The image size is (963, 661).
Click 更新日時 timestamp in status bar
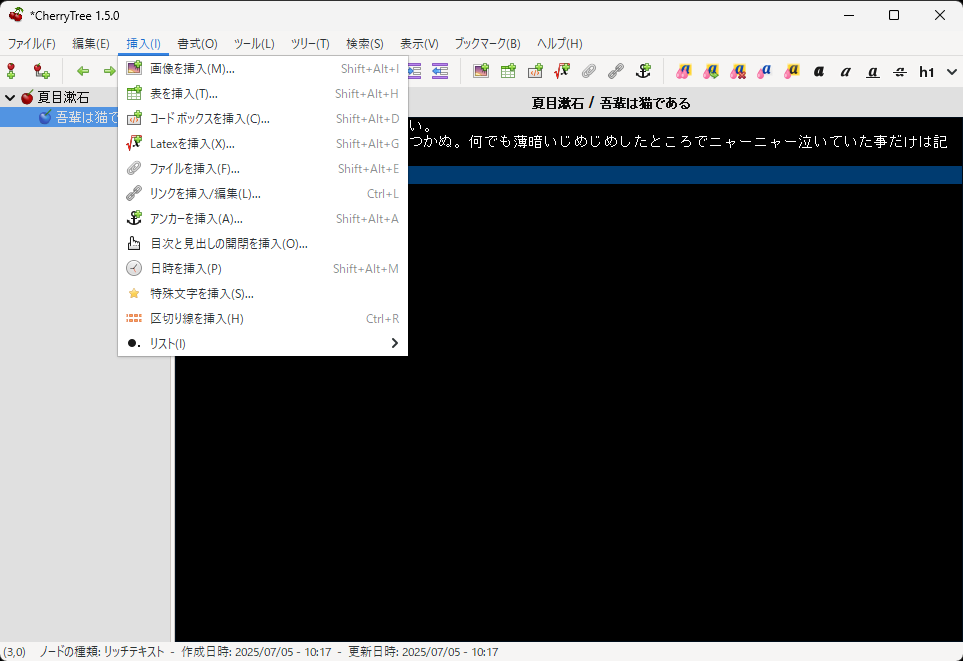pos(423,652)
